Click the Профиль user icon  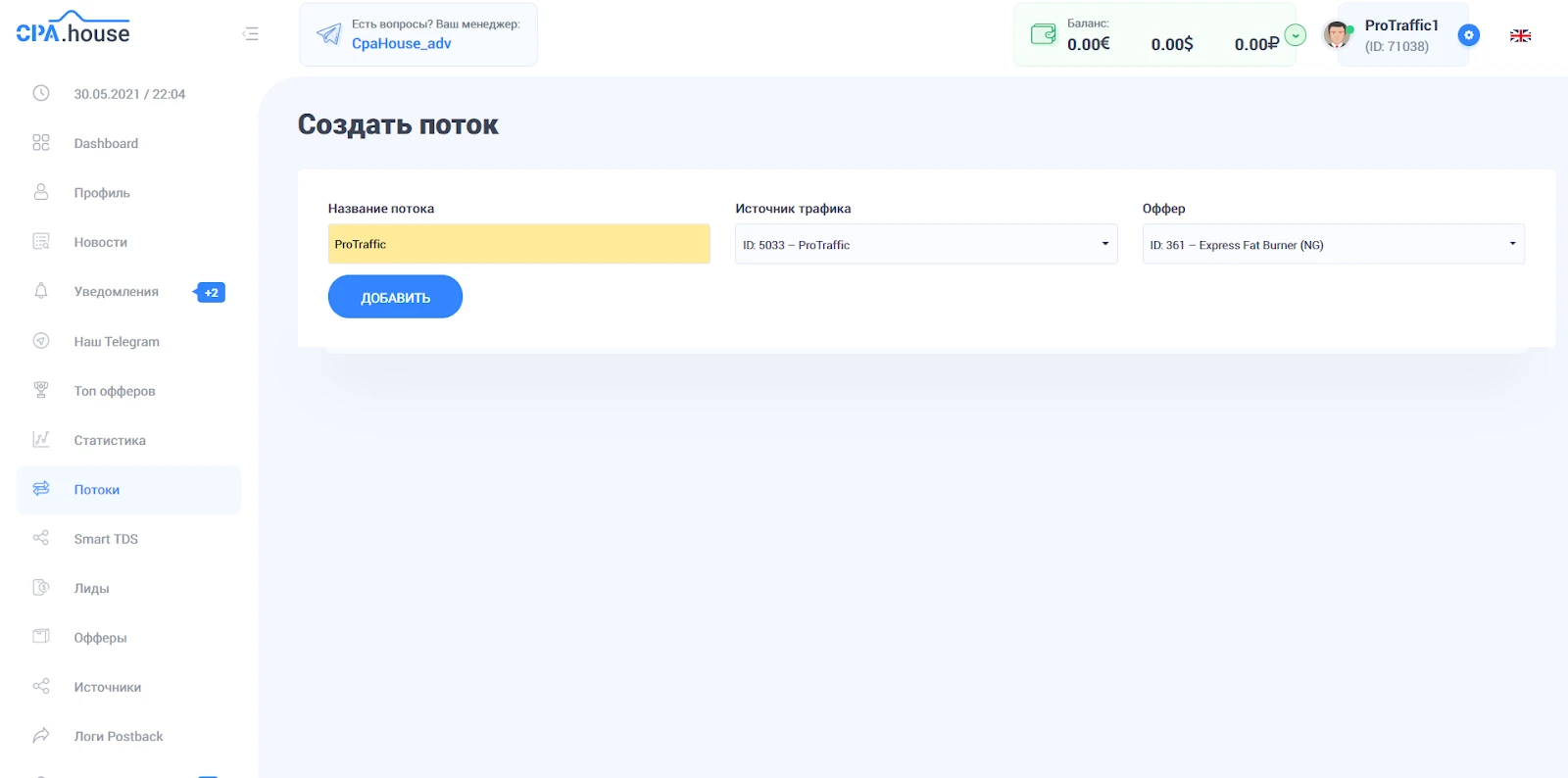point(41,192)
